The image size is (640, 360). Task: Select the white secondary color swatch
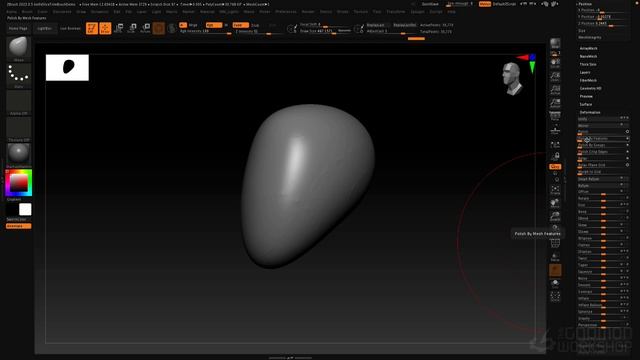[25, 209]
